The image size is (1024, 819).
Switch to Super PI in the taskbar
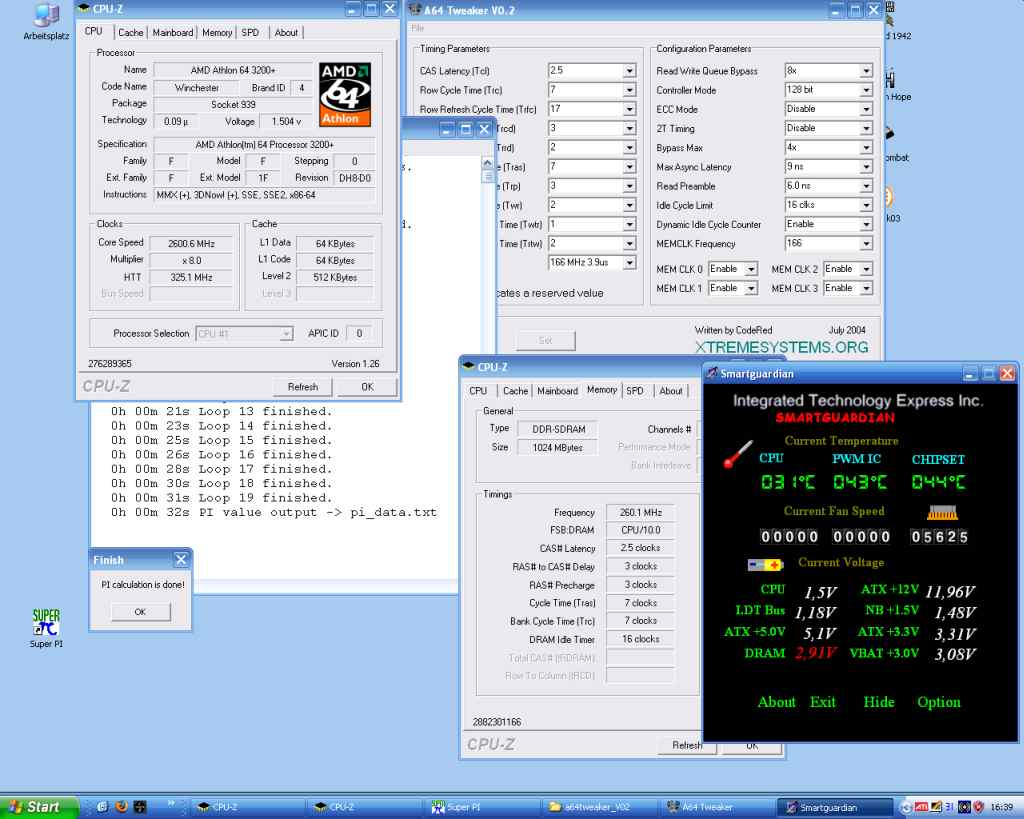click(482, 807)
